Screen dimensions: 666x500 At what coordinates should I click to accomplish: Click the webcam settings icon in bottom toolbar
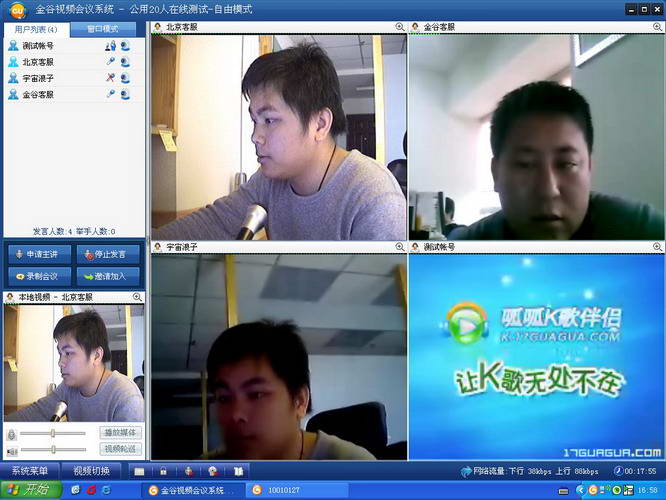click(x=213, y=471)
